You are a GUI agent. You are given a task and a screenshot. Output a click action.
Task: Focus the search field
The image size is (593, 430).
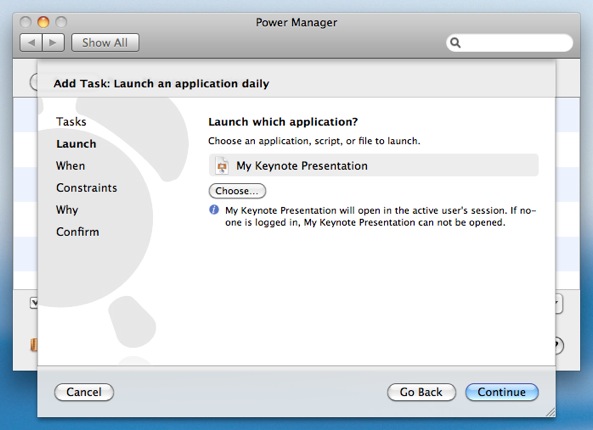509,43
